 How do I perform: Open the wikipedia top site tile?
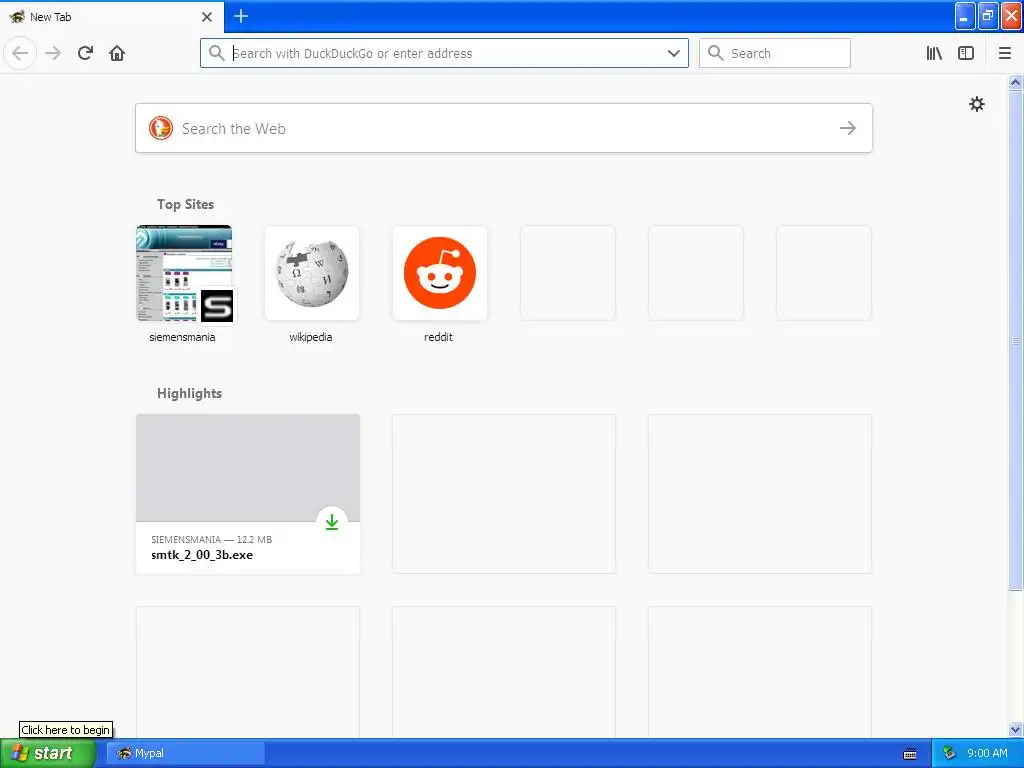tap(312, 273)
